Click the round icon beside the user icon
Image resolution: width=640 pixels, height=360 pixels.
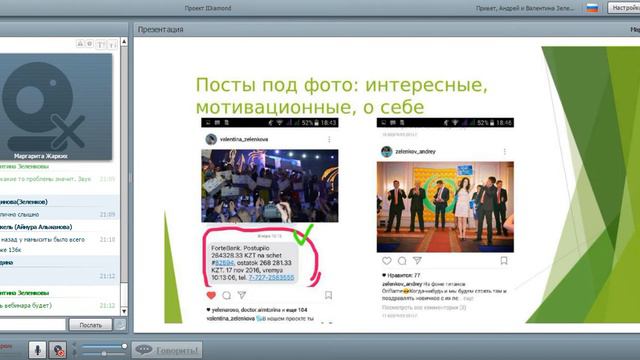point(89,44)
